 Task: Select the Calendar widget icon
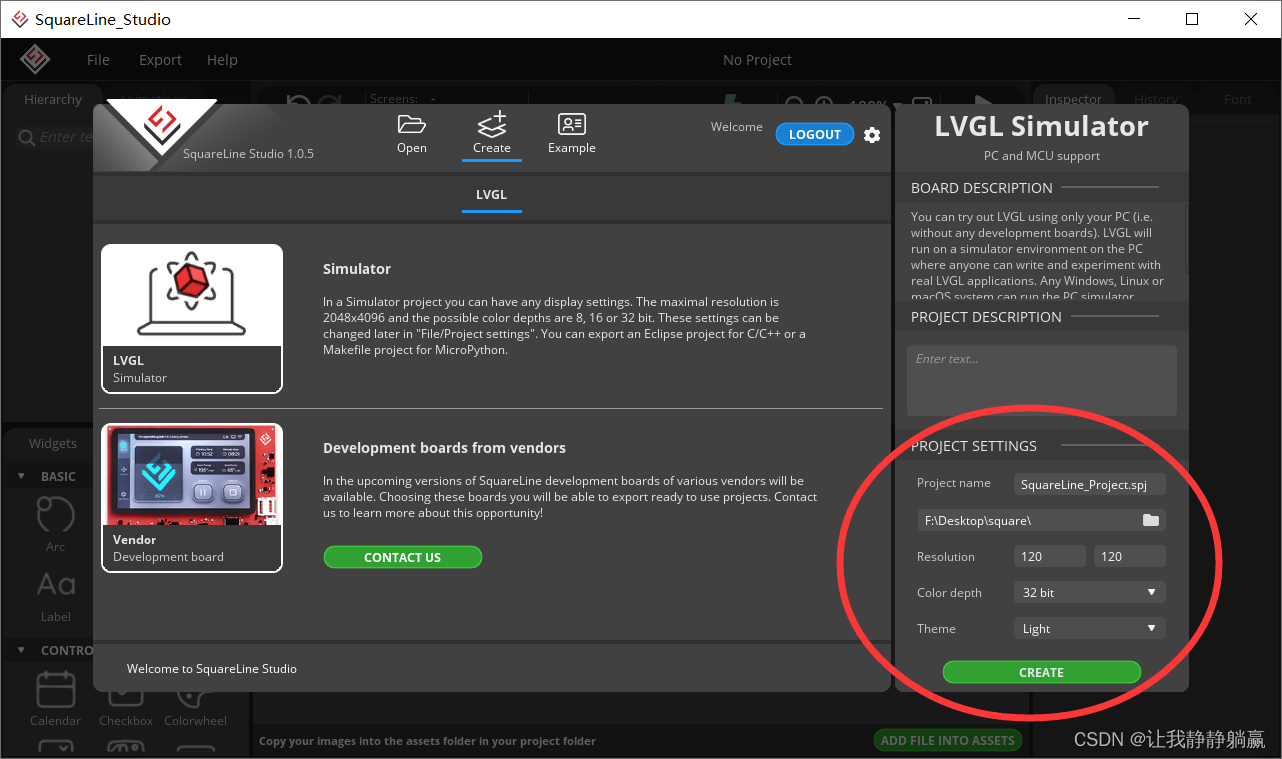pos(55,692)
